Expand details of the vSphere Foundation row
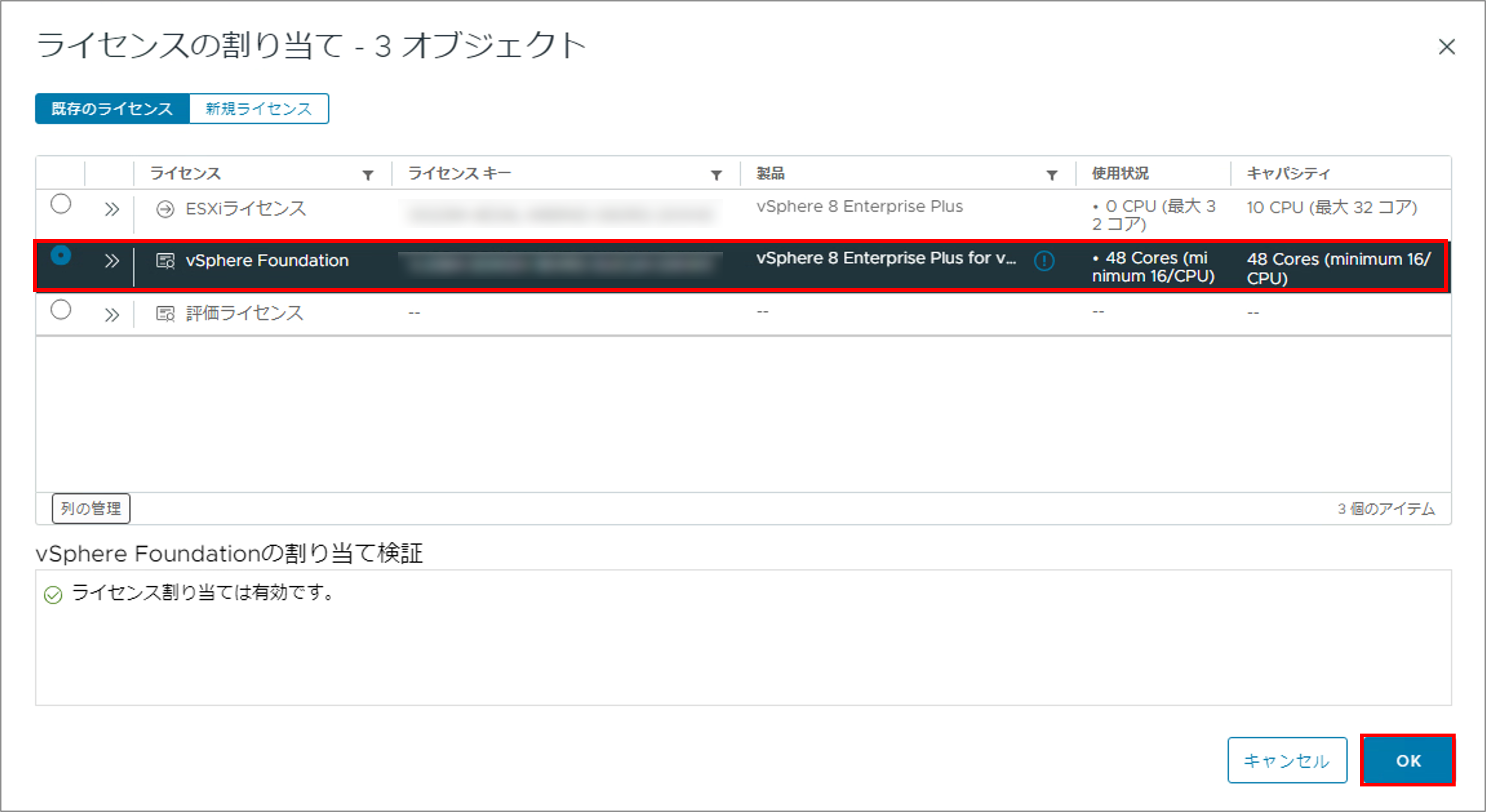 click(112, 261)
